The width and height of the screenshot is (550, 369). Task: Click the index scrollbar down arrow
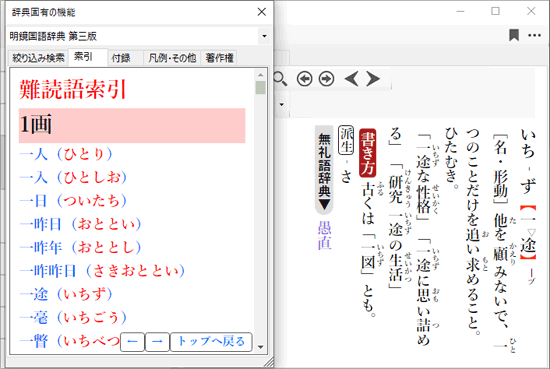[260, 347]
